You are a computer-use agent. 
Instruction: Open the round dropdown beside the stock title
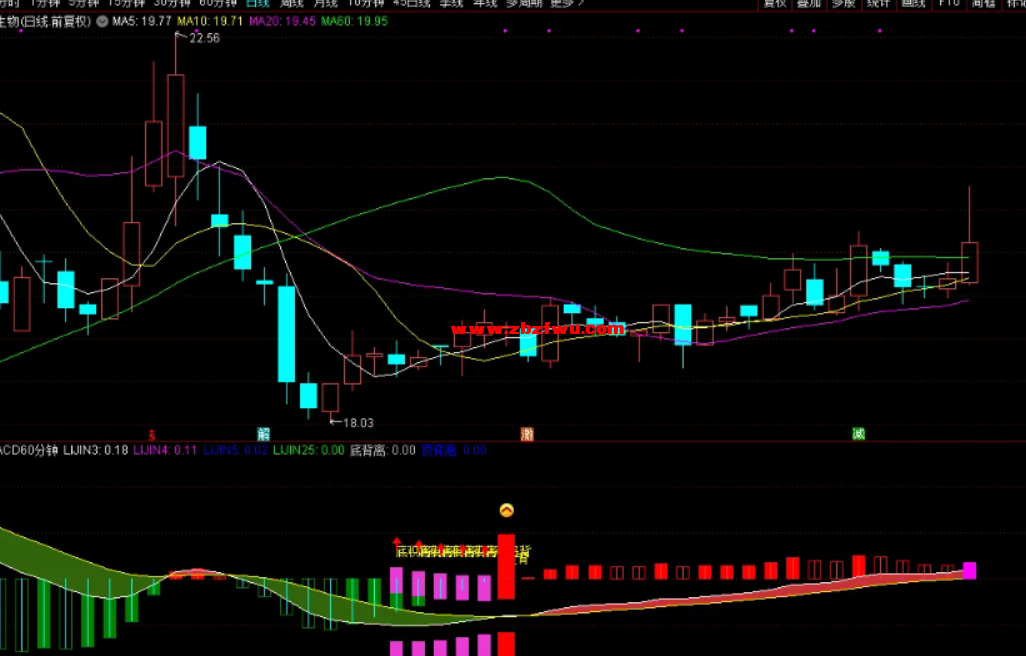click(x=102, y=22)
